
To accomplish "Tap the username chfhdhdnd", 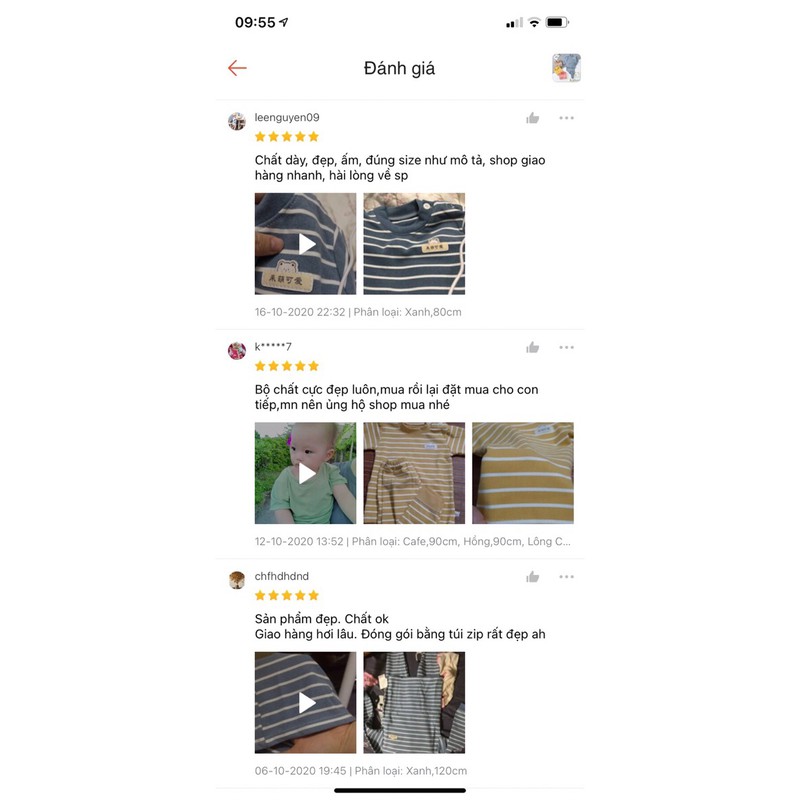I will (282, 576).
